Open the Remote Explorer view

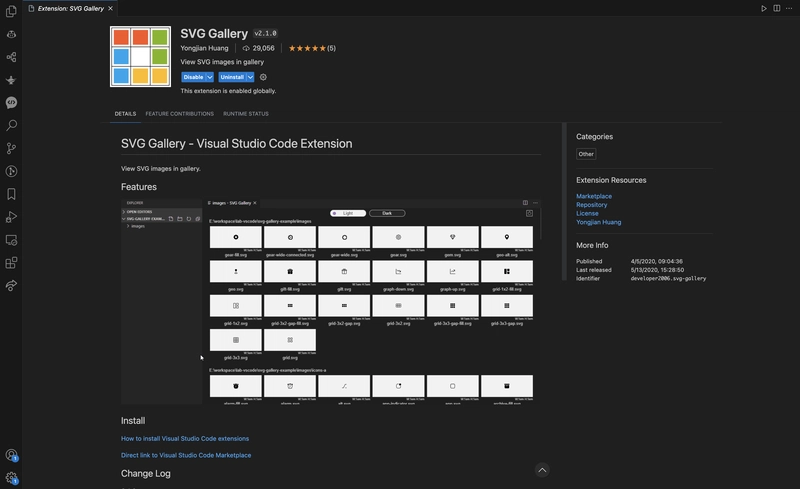11,240
